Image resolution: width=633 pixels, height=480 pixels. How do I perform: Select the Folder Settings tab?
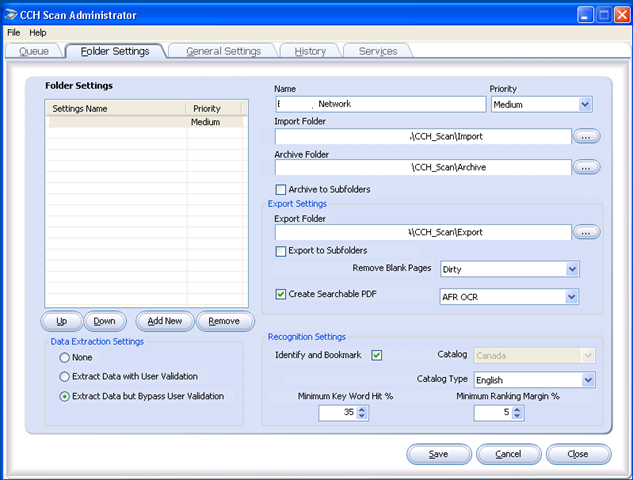point(115,51)
